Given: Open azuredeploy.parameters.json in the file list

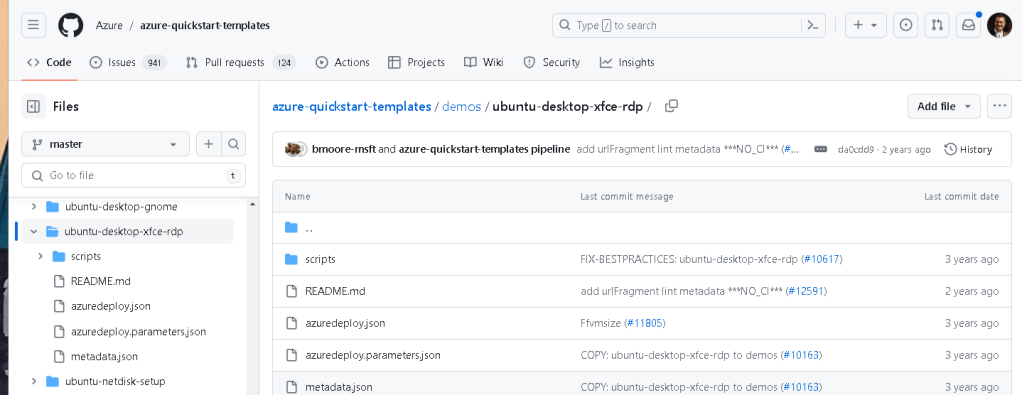Looking at the screenshot, I should [x=373, y=355].
